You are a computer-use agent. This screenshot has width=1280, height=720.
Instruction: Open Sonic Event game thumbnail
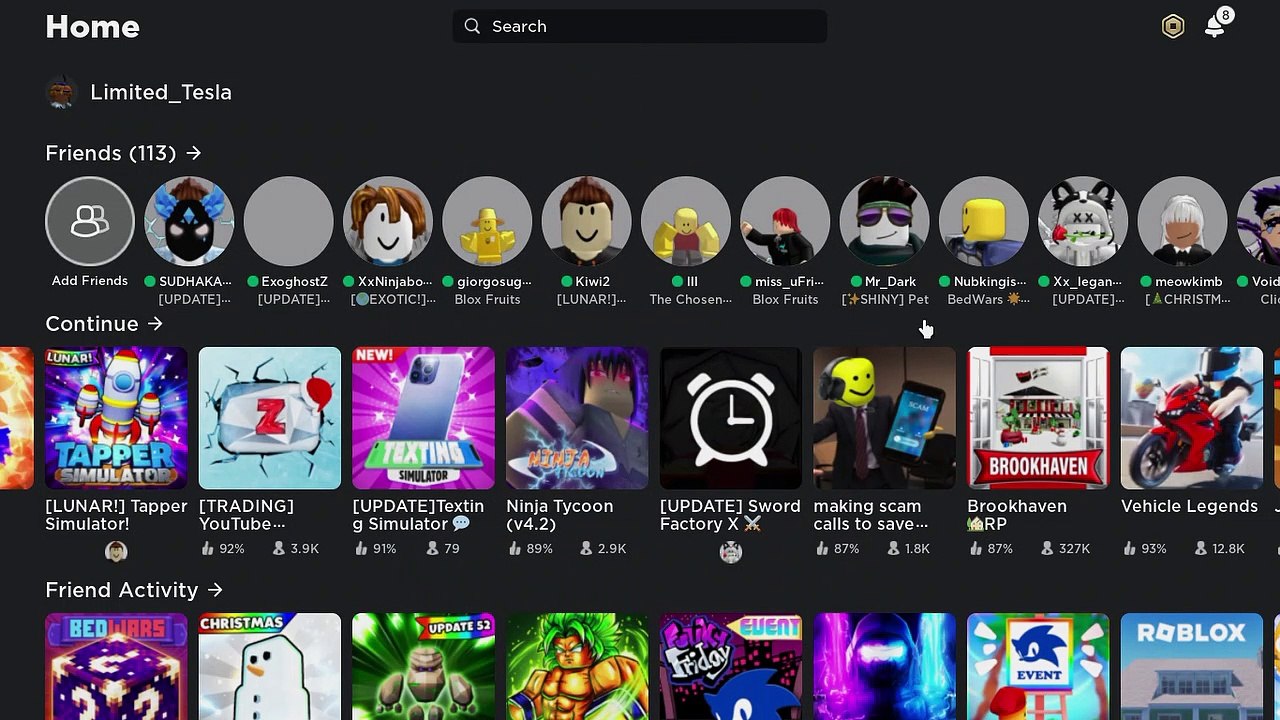[x=1038, y=667]
